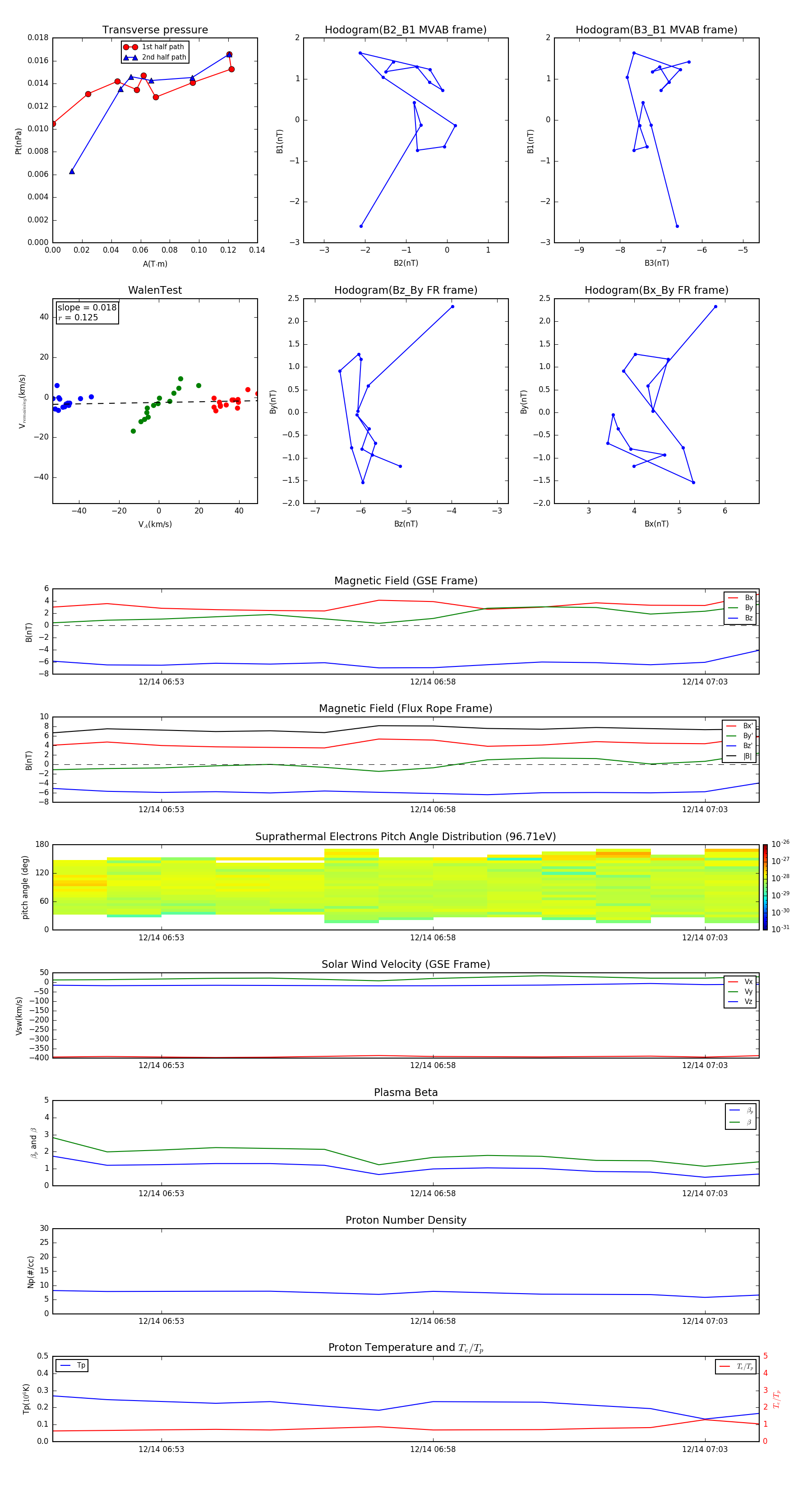Click 'Magnetic Field (GSE Frame)' title

click(406, 581)
